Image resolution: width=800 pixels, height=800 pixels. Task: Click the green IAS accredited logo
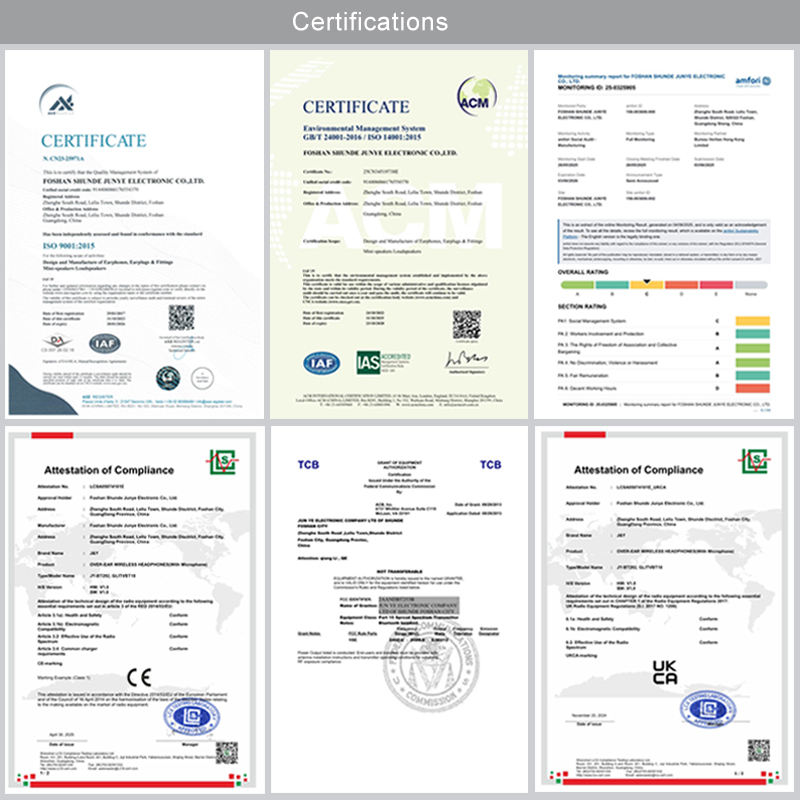[383, 362]
